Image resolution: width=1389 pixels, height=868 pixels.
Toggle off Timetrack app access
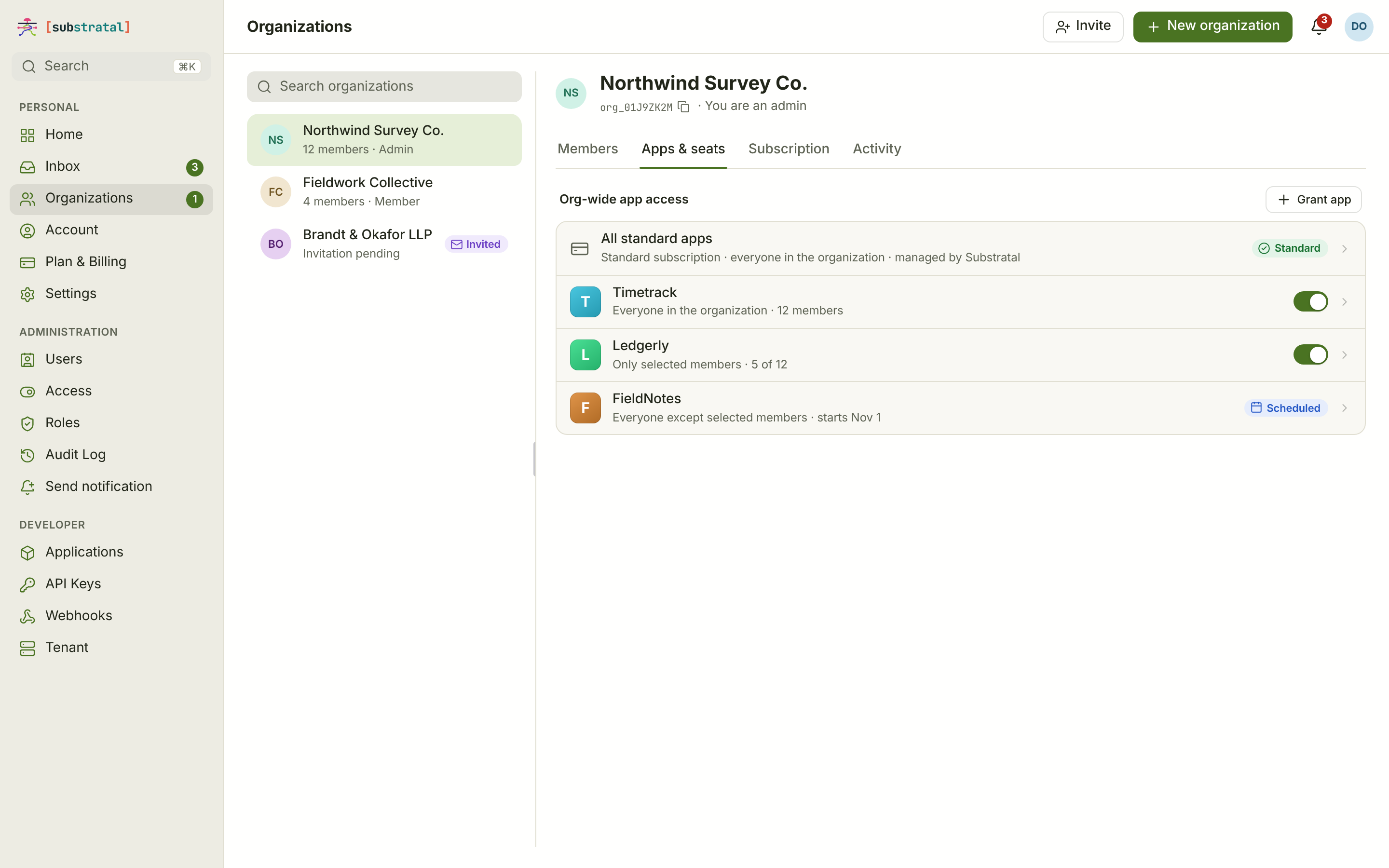click(x=1310, y=302)
